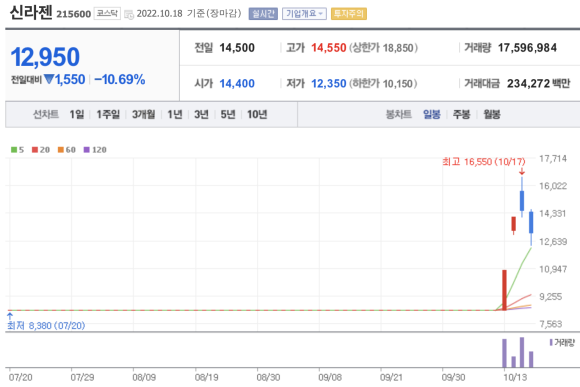Screen dimensions: 580x387
Task: Click the 거래량 17,596,984 value
Action: click(x=527, y=48)
